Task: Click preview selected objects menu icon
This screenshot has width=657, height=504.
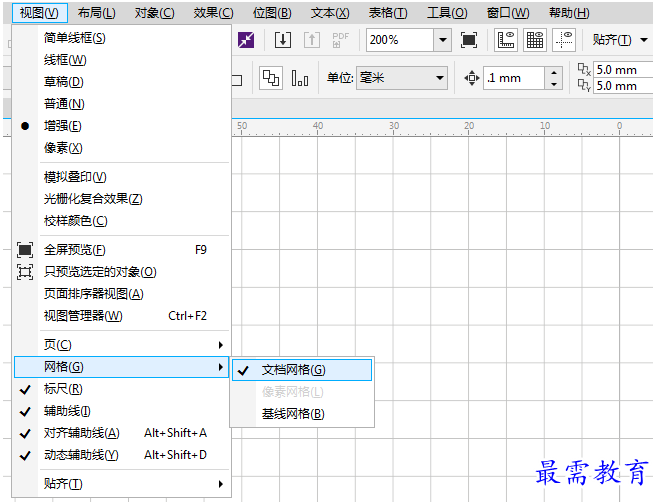Action: 25,272
